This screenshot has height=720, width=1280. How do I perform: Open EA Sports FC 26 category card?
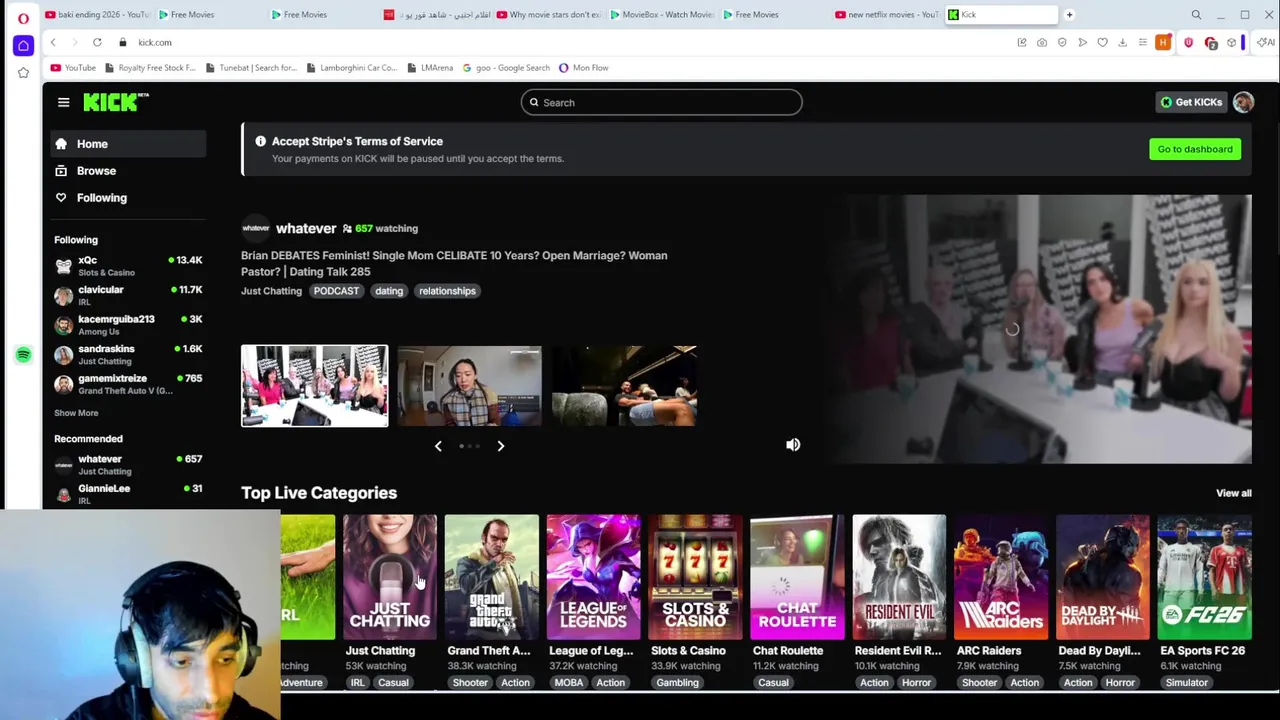[1205, 577]
